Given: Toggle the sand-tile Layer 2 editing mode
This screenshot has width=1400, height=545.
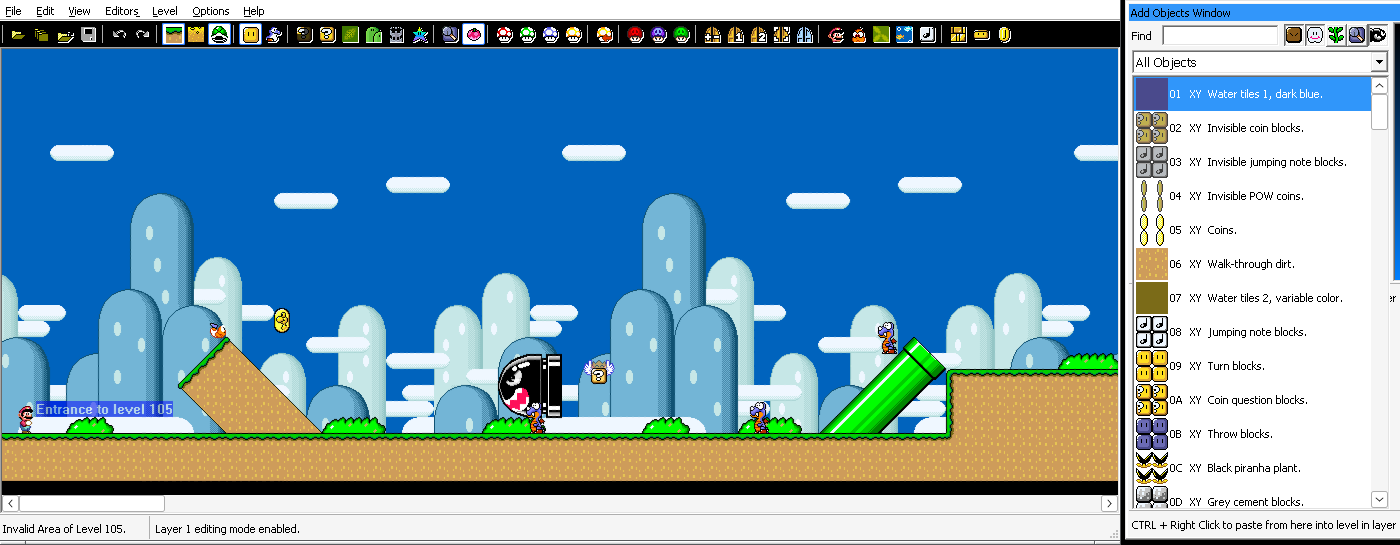Looking at the screenshot, I should tap(197, 35).
